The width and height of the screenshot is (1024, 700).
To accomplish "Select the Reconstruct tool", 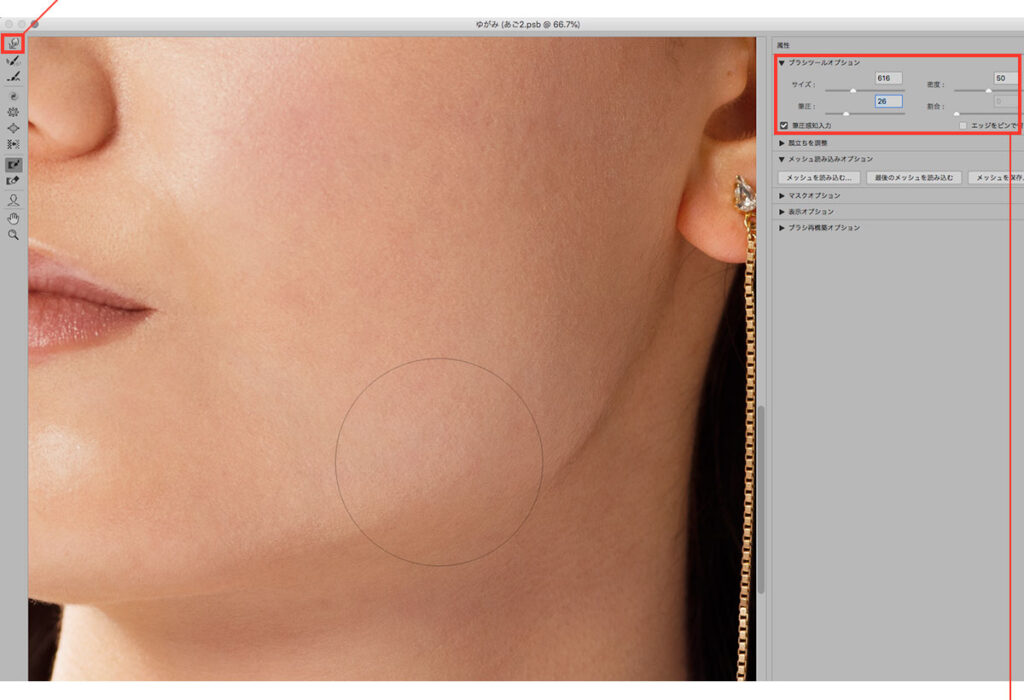I will (x=13, y=60).
